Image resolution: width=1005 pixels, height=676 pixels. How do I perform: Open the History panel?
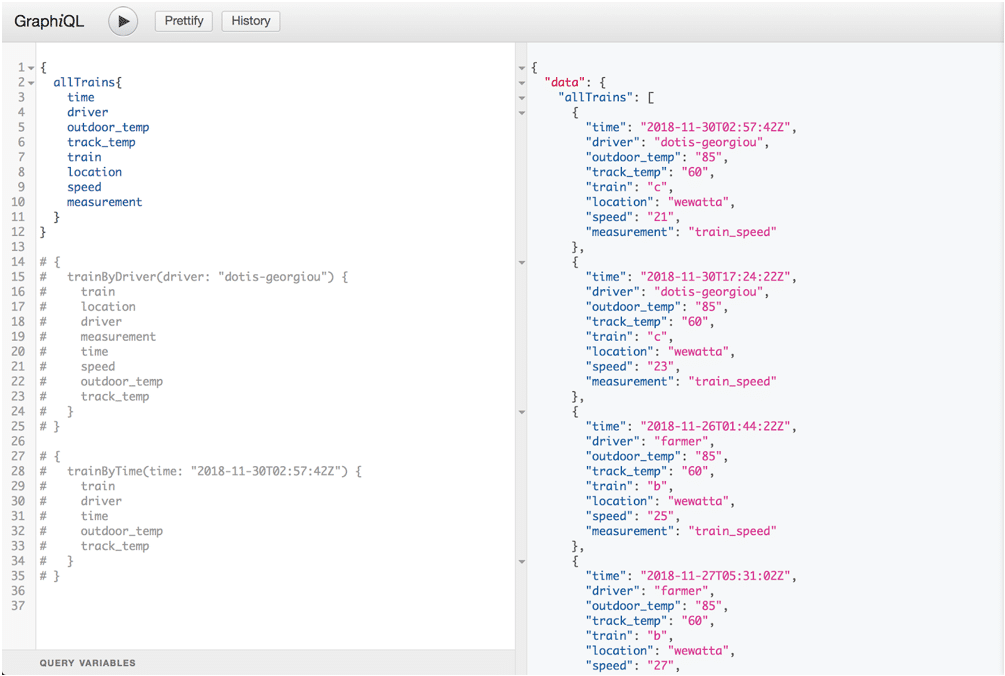click(x=251, y=21)
